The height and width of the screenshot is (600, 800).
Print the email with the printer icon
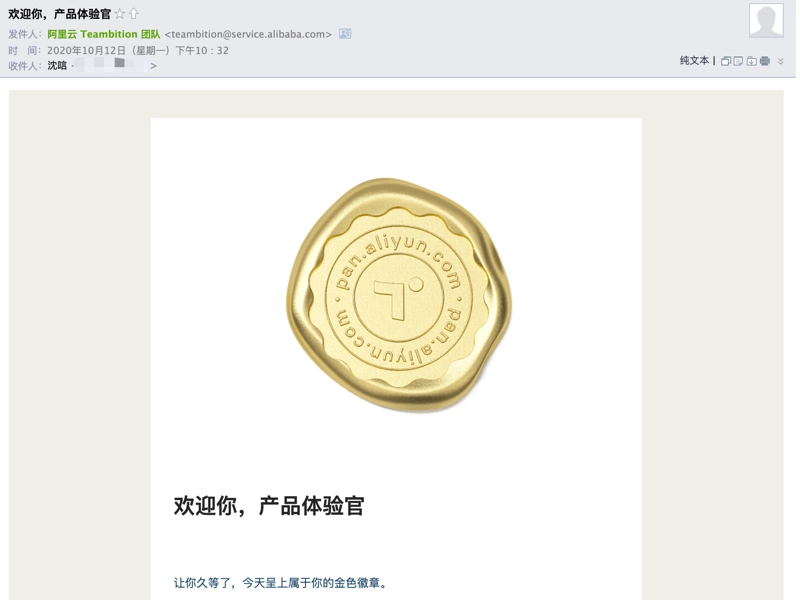764,61
